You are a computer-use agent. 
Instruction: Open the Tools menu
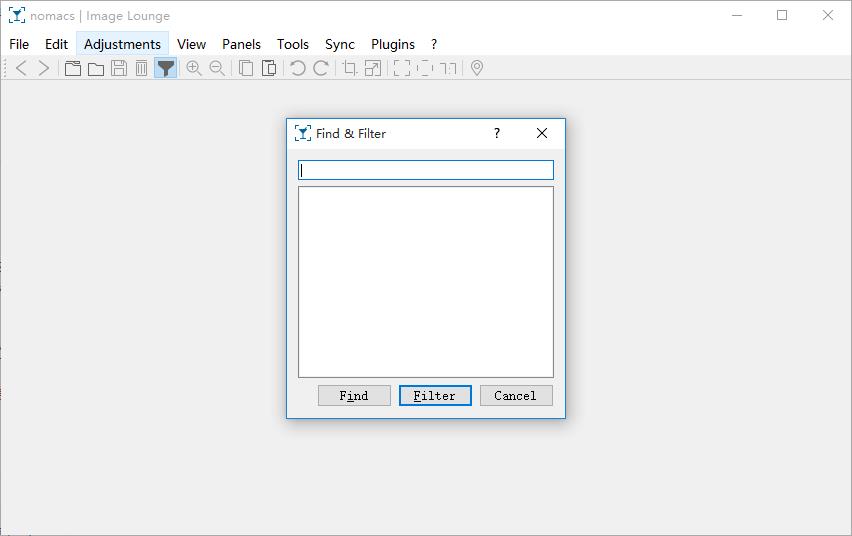click(x=293, y=44)
